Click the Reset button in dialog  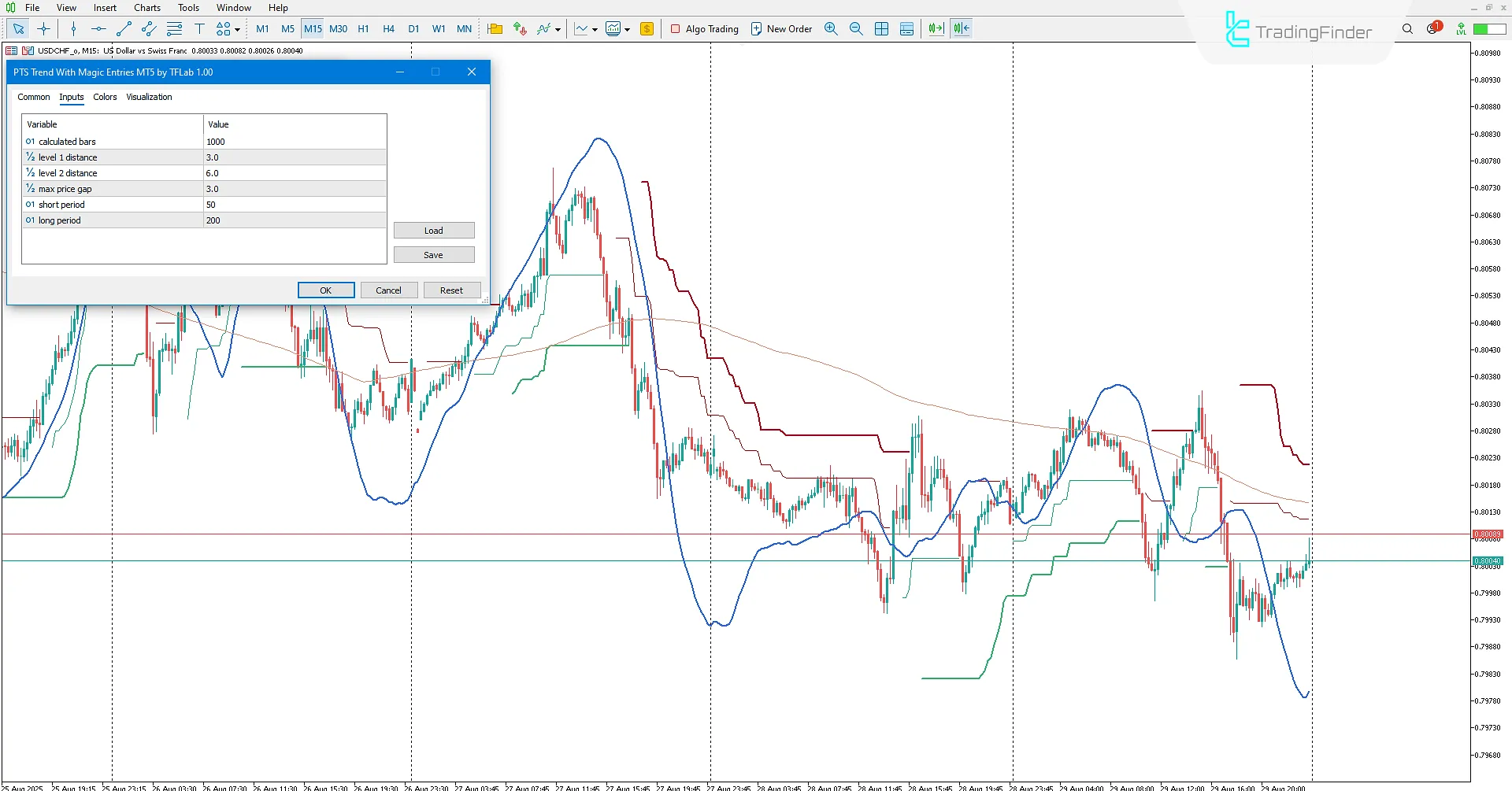coord(451,290)
